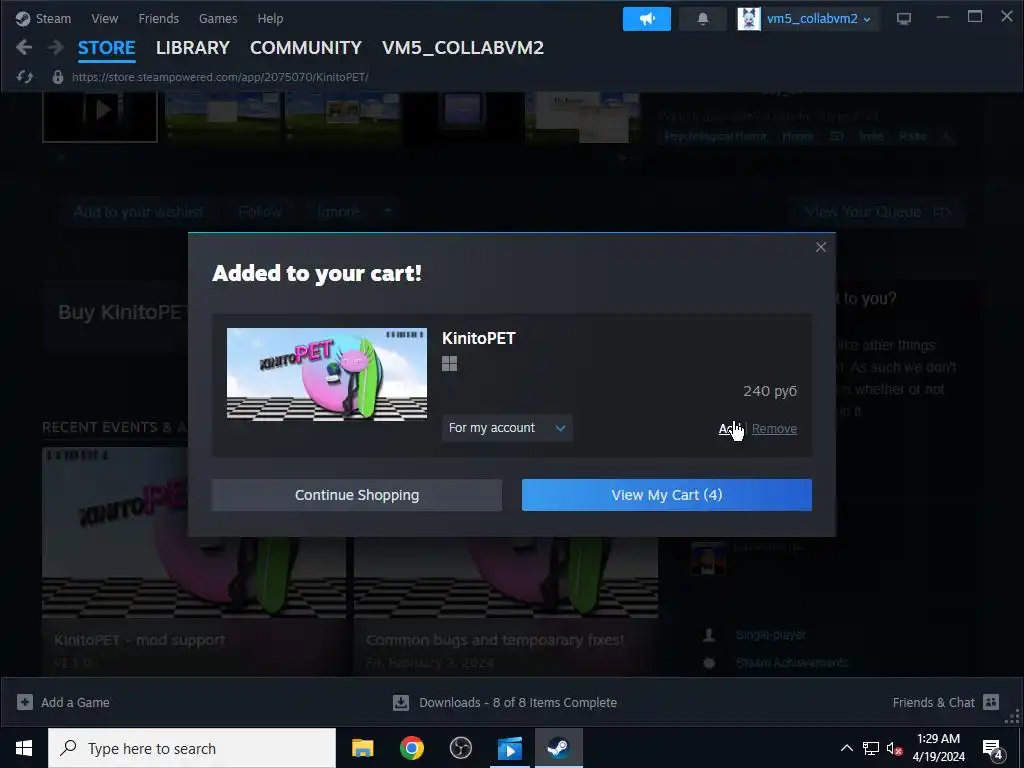Switch to the STORE tab
Viewport: 1024px width, 768px height.
106,48
